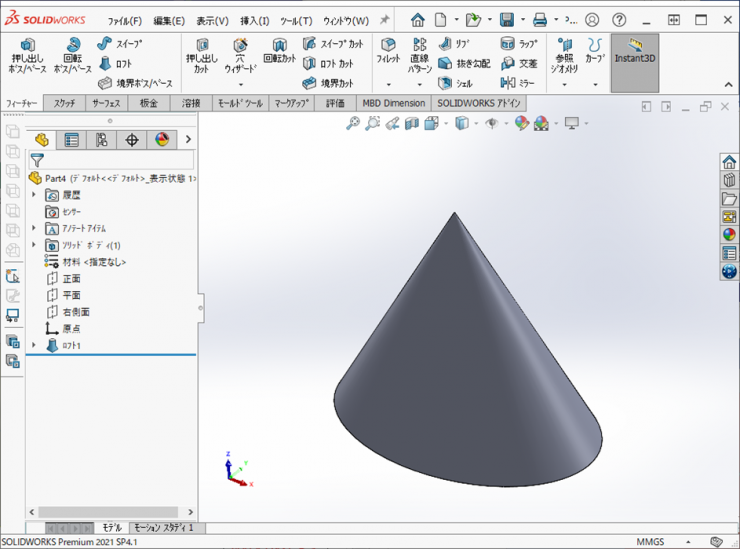The width and height of the screenshot is (740, 549).
Task: Click the MMGS unit system button
Action: click(x=650, y=541)
